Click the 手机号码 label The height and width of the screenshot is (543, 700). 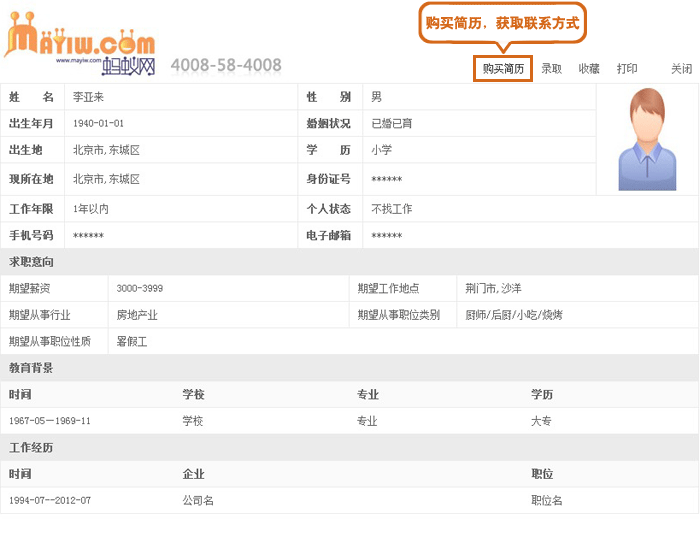tap(31, 235)
